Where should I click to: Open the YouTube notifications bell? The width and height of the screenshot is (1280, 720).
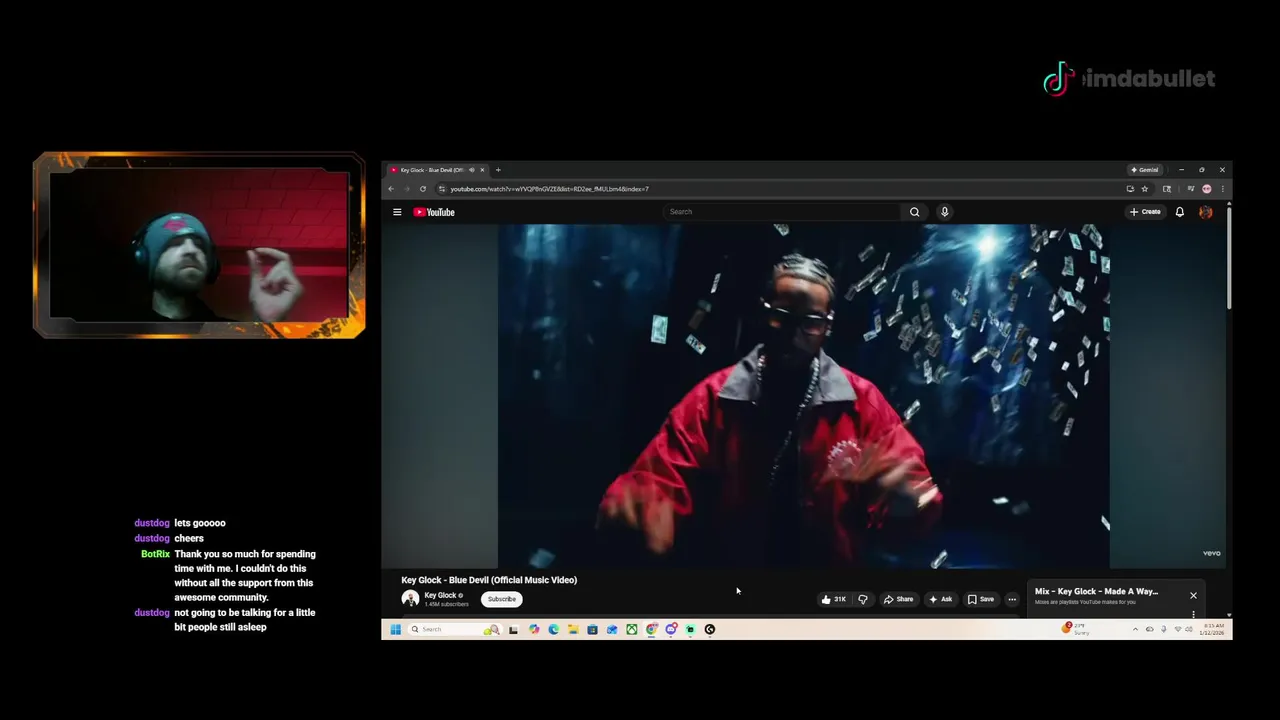(1180, 212)
